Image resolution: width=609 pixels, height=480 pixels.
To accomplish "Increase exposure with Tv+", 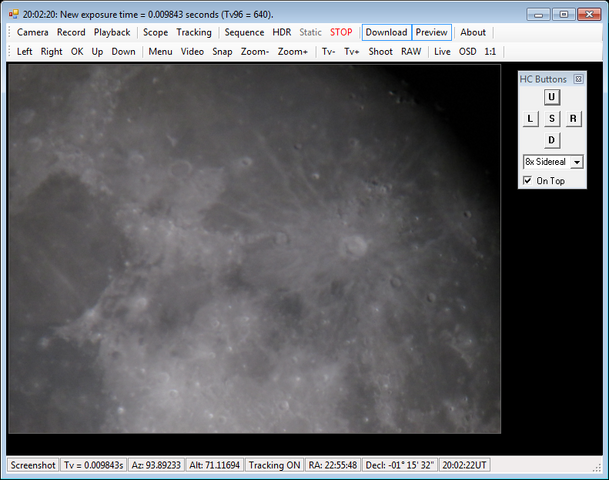I will pos(352,52).
